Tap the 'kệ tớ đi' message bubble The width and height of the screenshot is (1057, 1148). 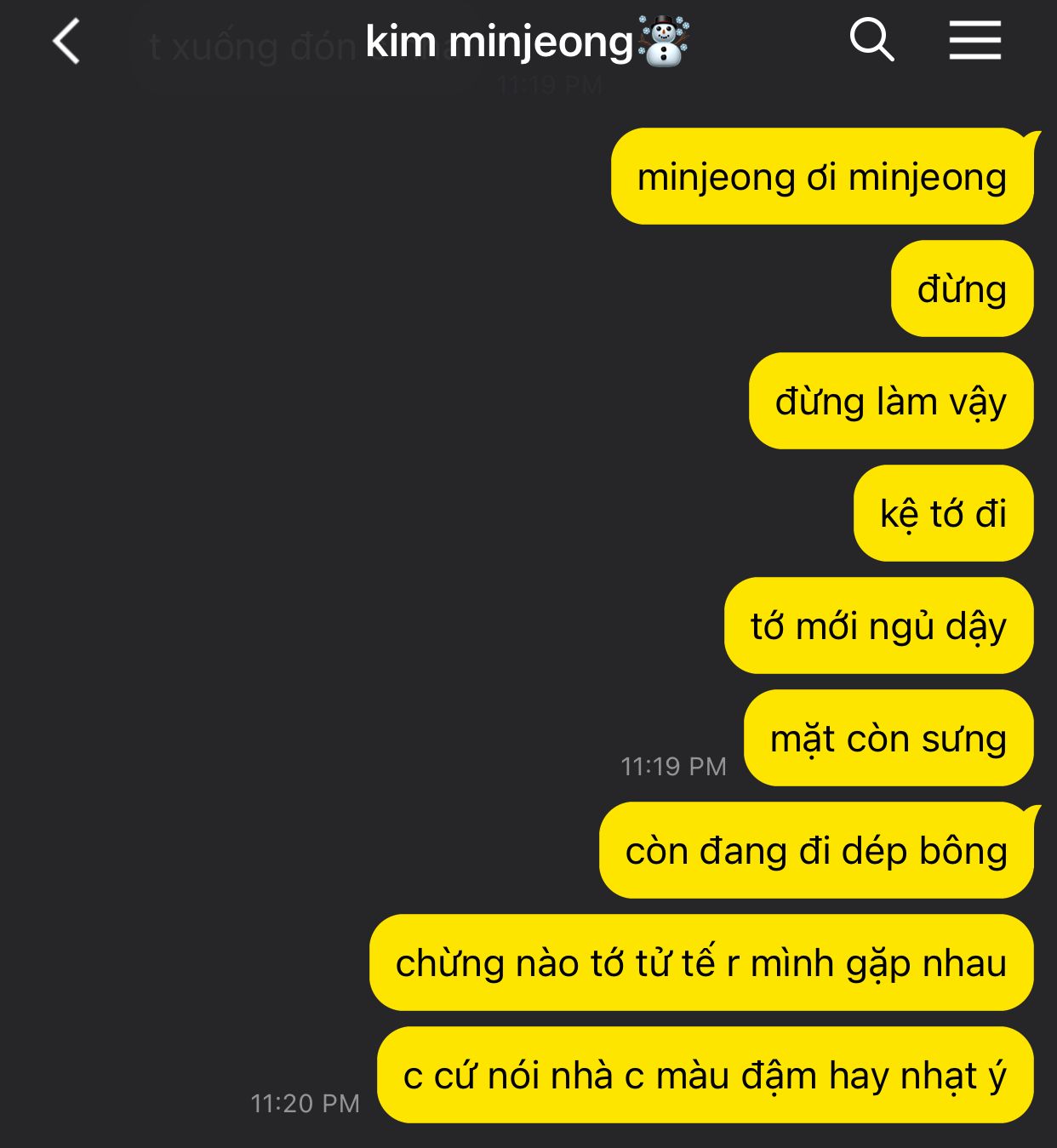pos(943,513)
